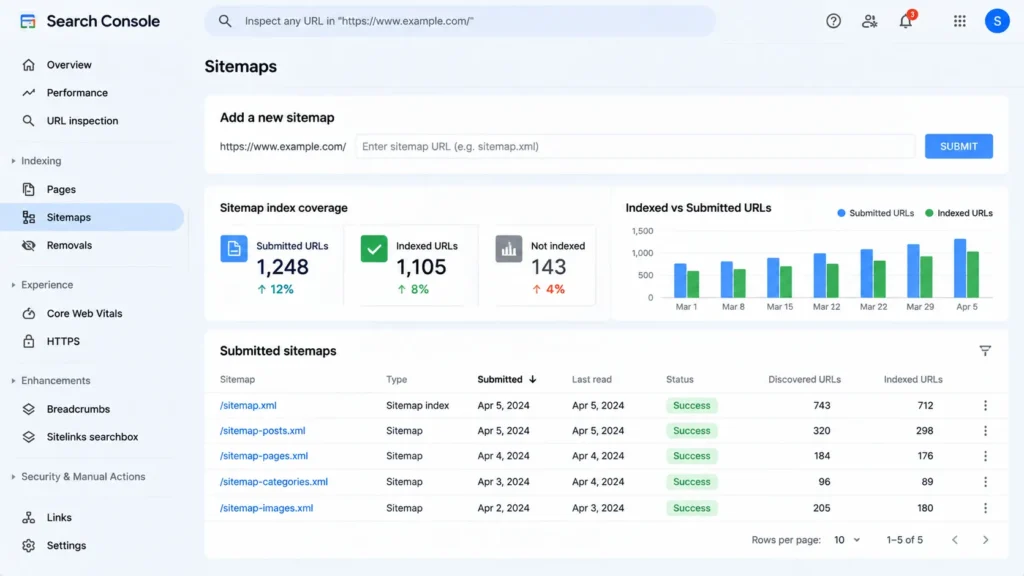The width and height of the screenshot is (1024, 576).
Task: Click the Not indexed gray chart icon
Action: tap(508, 248)
